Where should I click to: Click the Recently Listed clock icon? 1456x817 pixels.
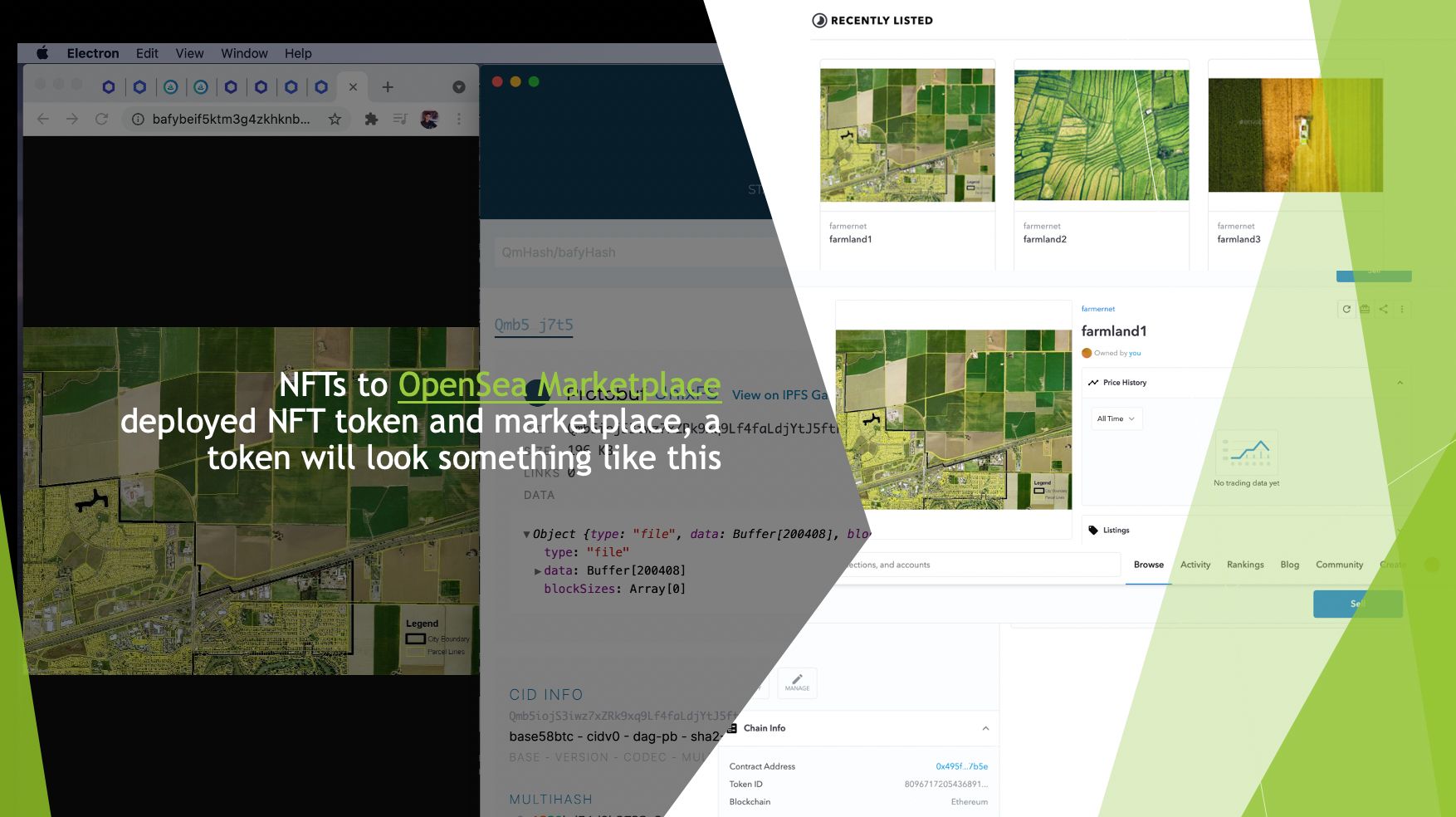(x=819, y=21)
